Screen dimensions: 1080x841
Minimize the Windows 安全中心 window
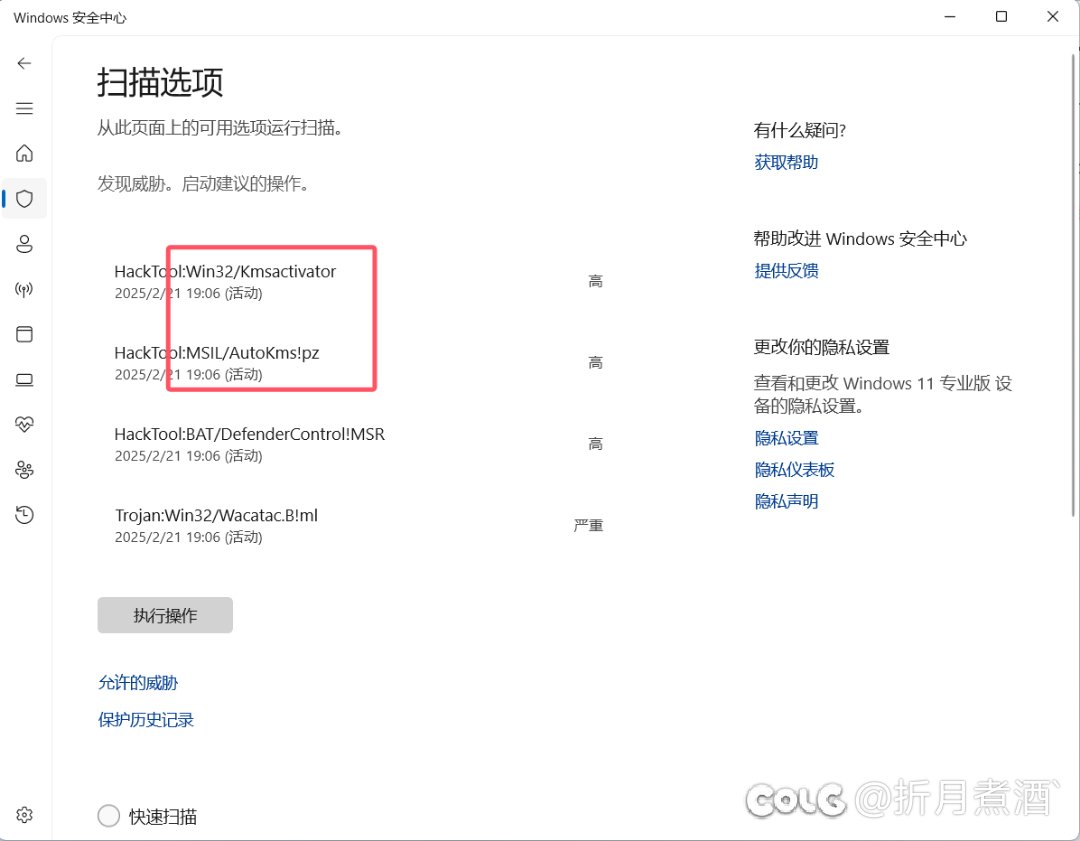(x=950, y=17)
